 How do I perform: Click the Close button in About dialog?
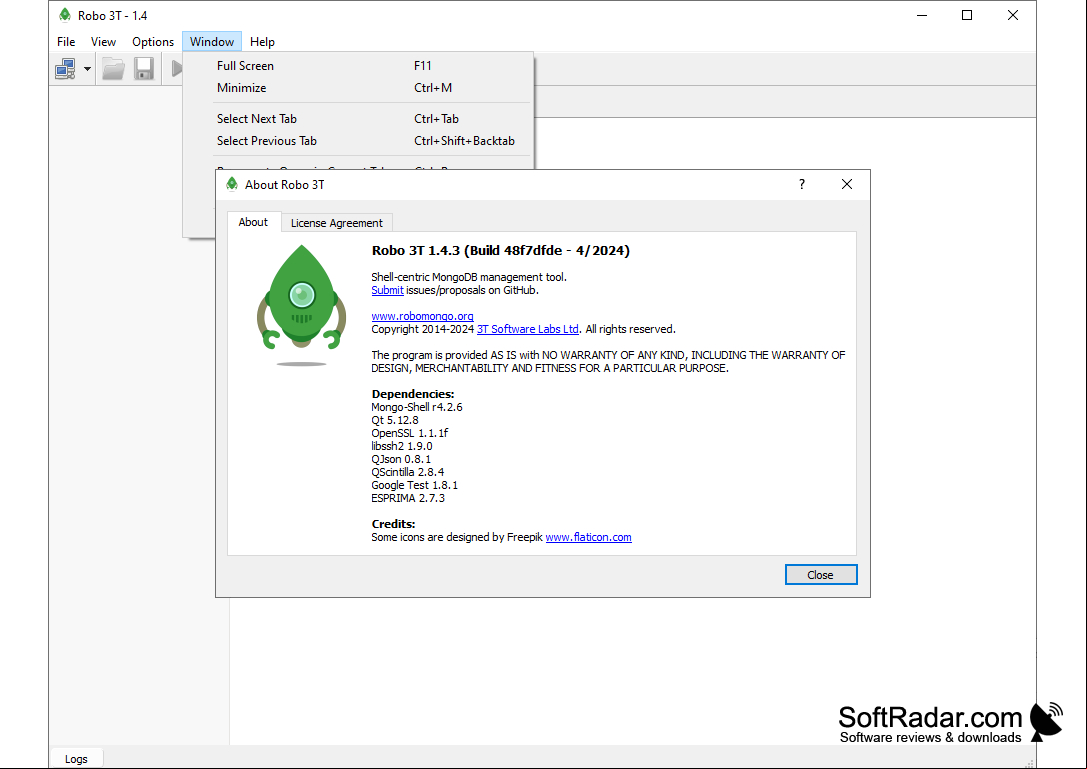click(821, 575)
